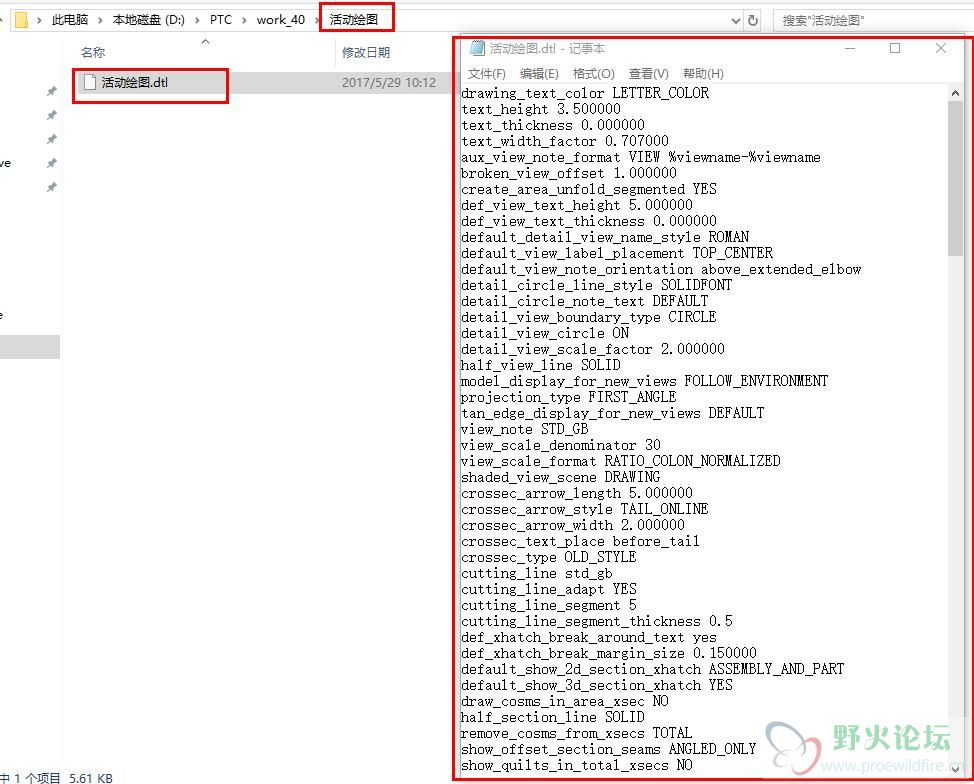Image resolution: width=974 pixels, height=784 pixels.
Task: Click line view_note STD_GB
Action: coord(524,429)
